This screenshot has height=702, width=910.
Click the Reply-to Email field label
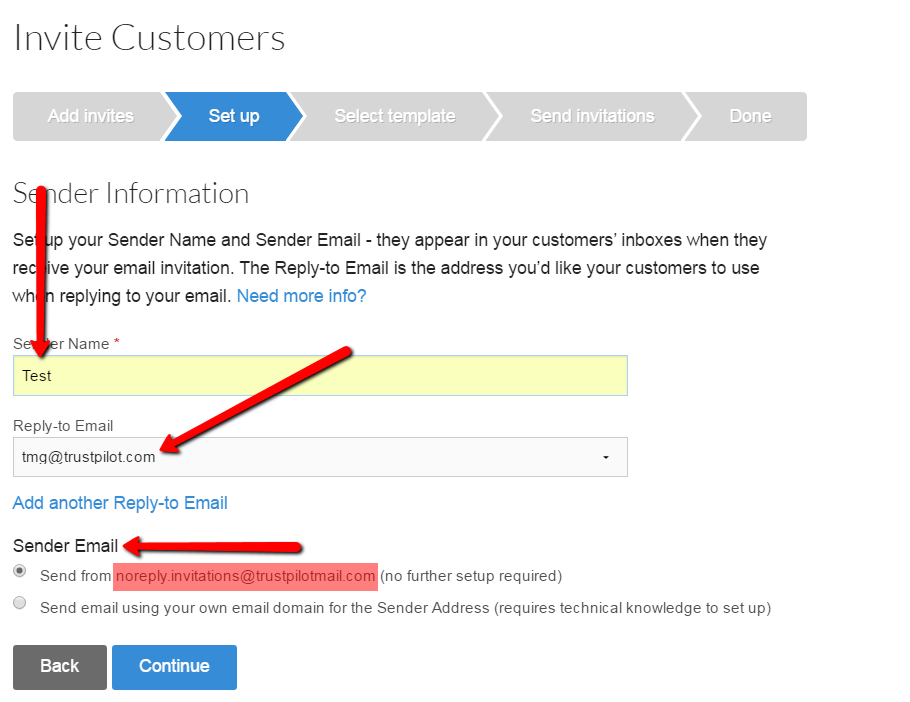point(63,426)
